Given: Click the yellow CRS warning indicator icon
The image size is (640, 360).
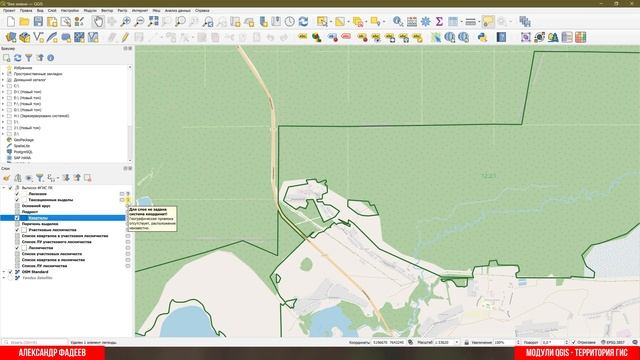Looking at the screenshot, I should 128,200.
